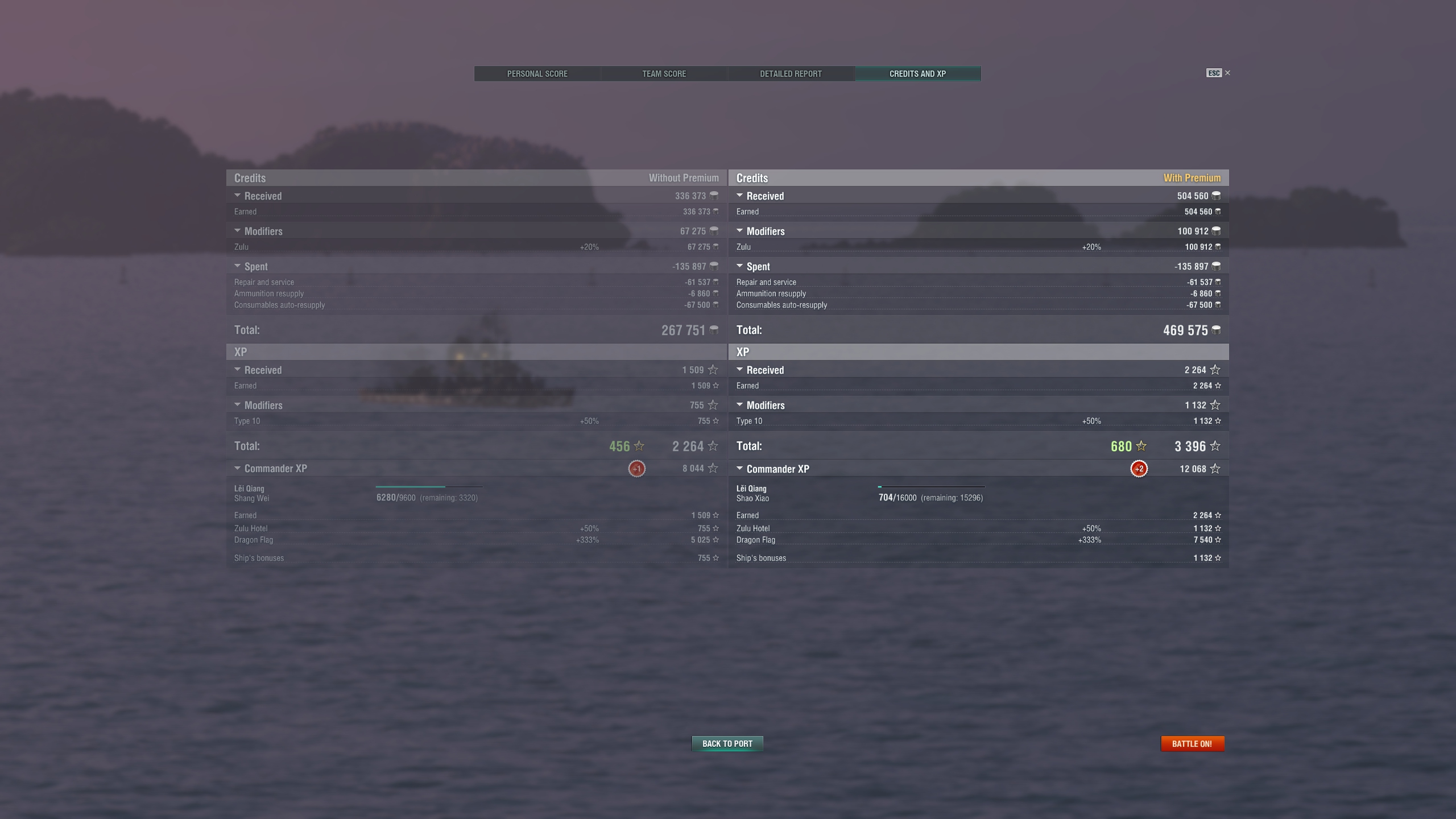
Task: Open the Detailed Report tab
Action: tap(791, 74)
